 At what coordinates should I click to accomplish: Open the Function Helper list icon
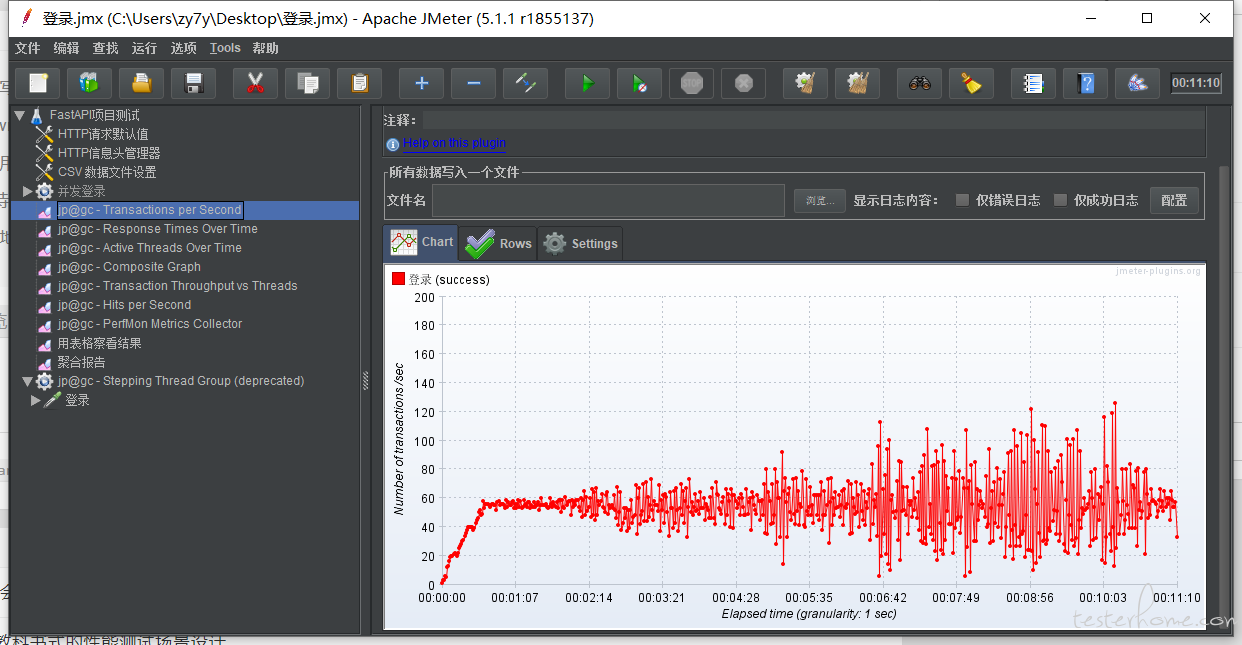(x=1033, y=84)
